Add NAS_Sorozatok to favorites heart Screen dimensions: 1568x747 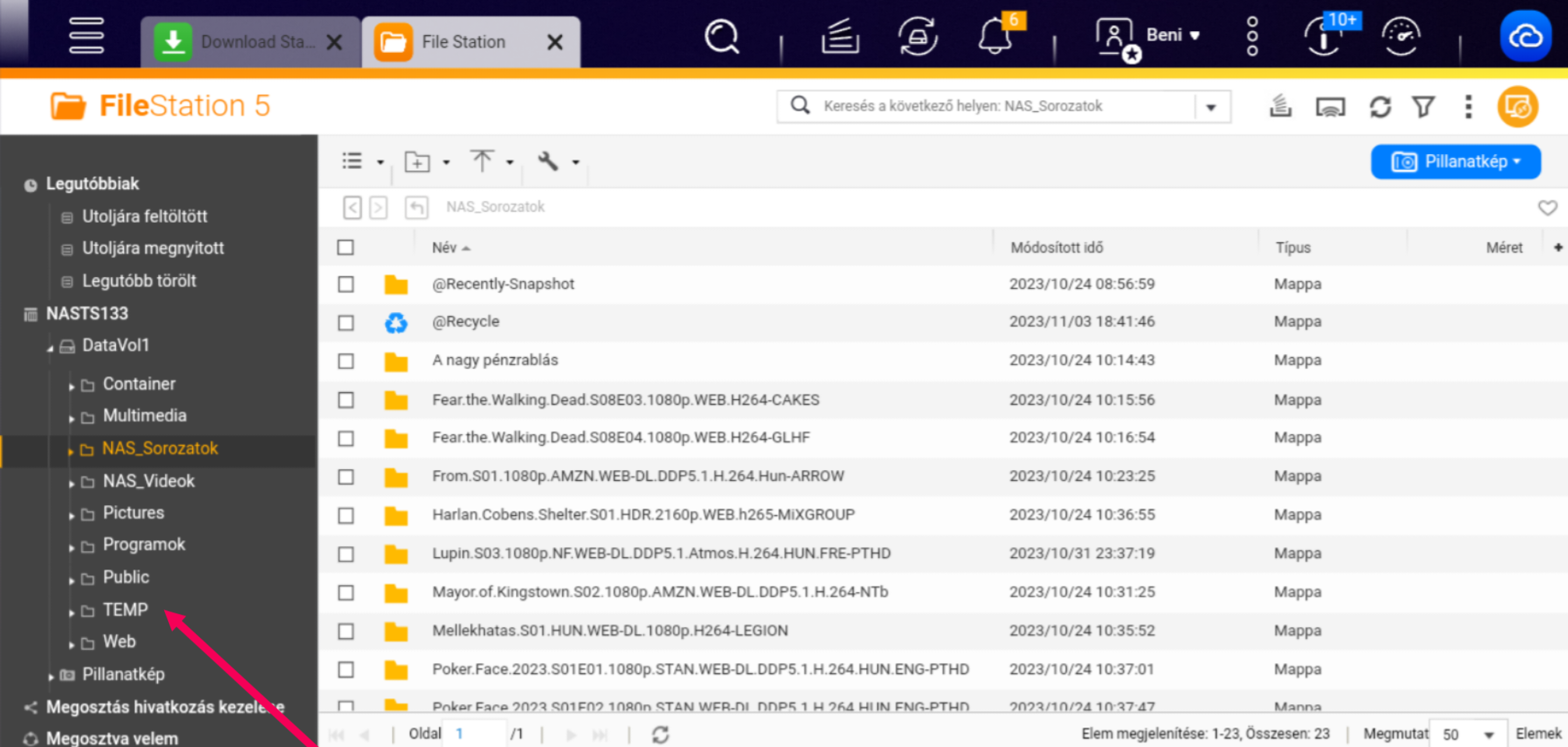tap(1547, 208)
